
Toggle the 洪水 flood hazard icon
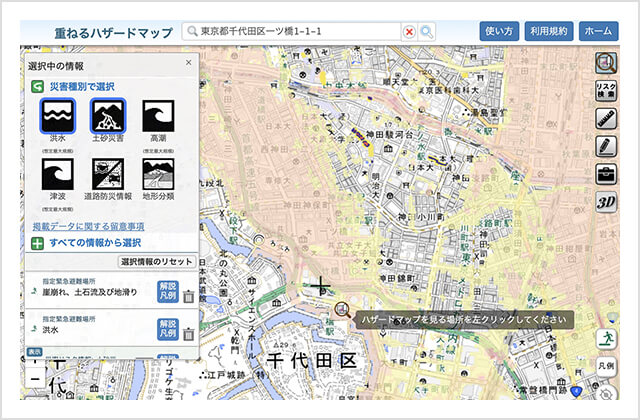58,116
